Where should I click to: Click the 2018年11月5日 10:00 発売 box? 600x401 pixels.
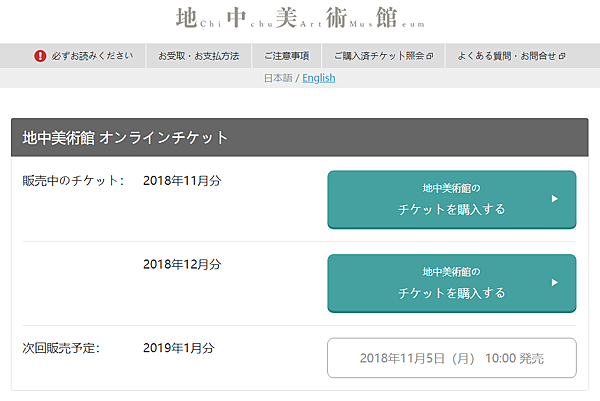451,358
